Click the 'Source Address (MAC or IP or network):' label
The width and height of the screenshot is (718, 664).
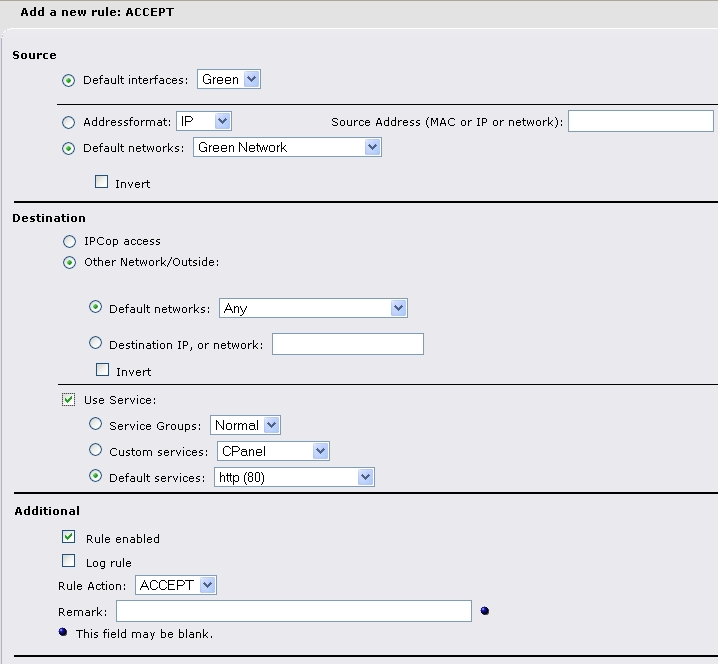tap(447, 122)
